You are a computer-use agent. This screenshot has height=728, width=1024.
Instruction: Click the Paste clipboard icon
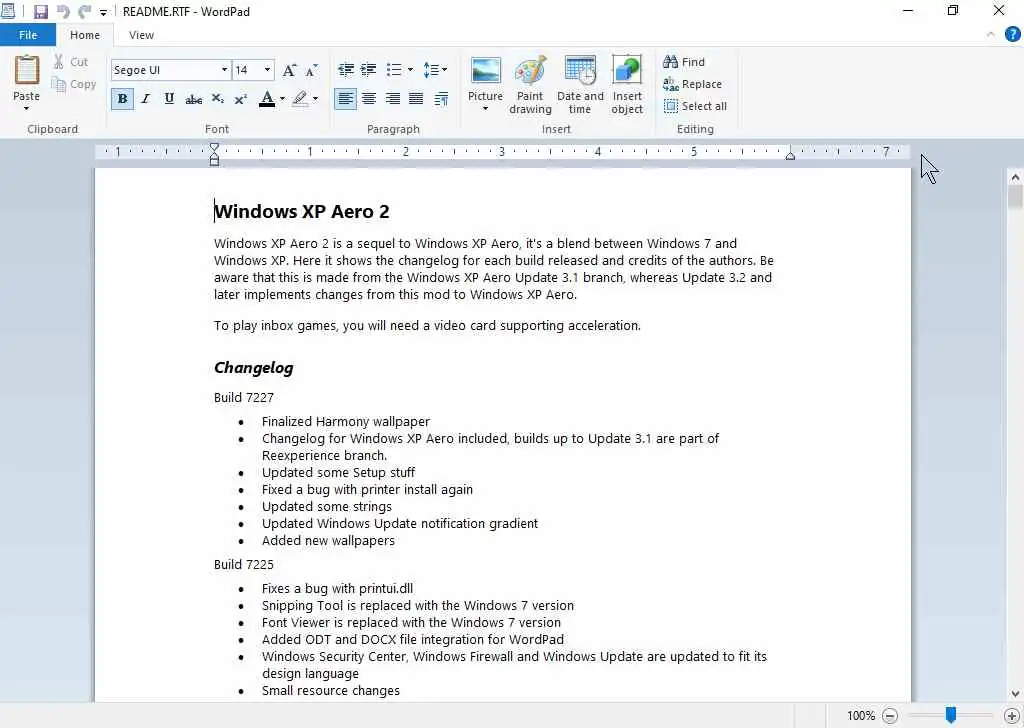27,70
